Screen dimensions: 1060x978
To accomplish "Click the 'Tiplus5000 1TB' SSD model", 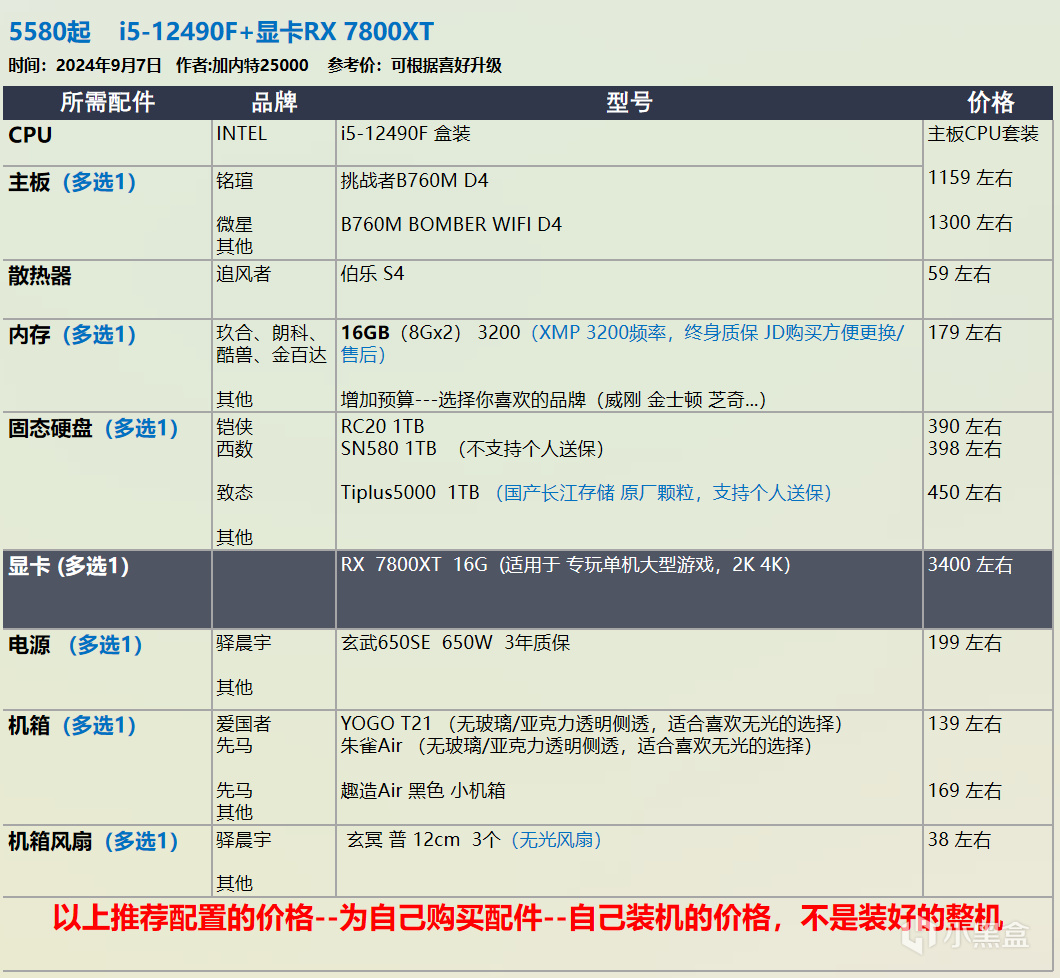I will 410,493.
